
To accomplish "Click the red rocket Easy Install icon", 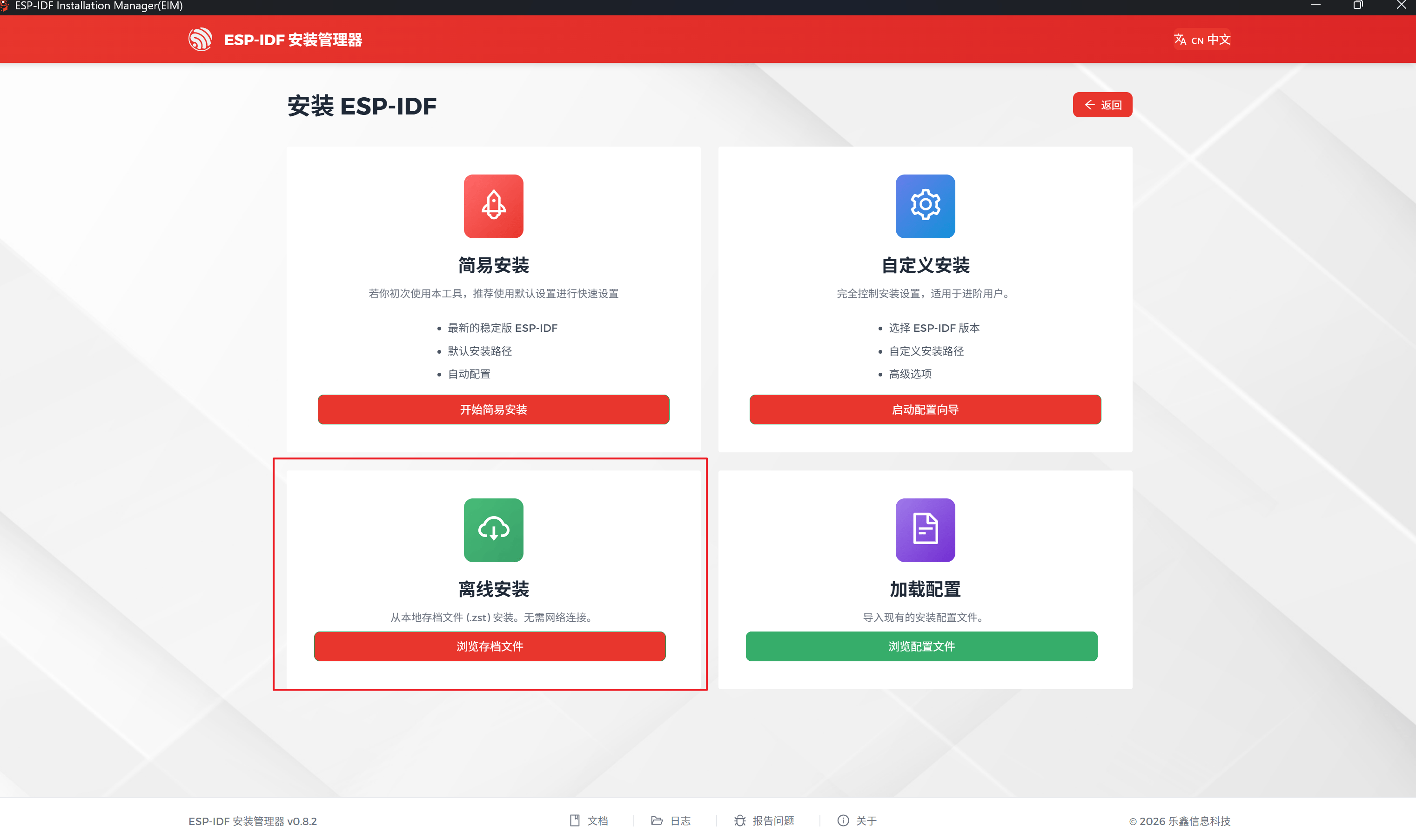I will coord(493,206).
